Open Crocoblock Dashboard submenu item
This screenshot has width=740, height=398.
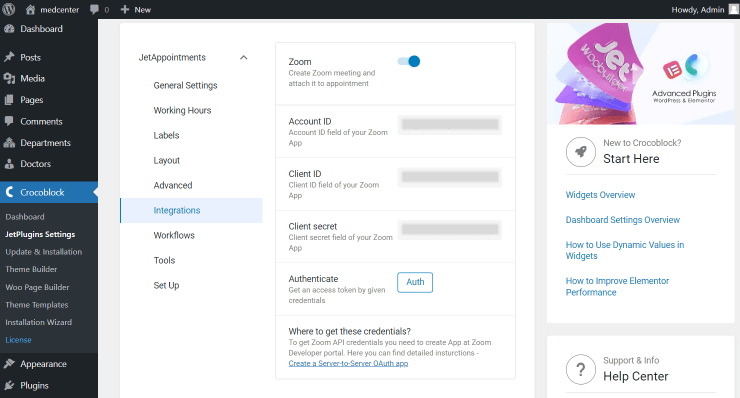pyautogui.click(x=25, y=217)
